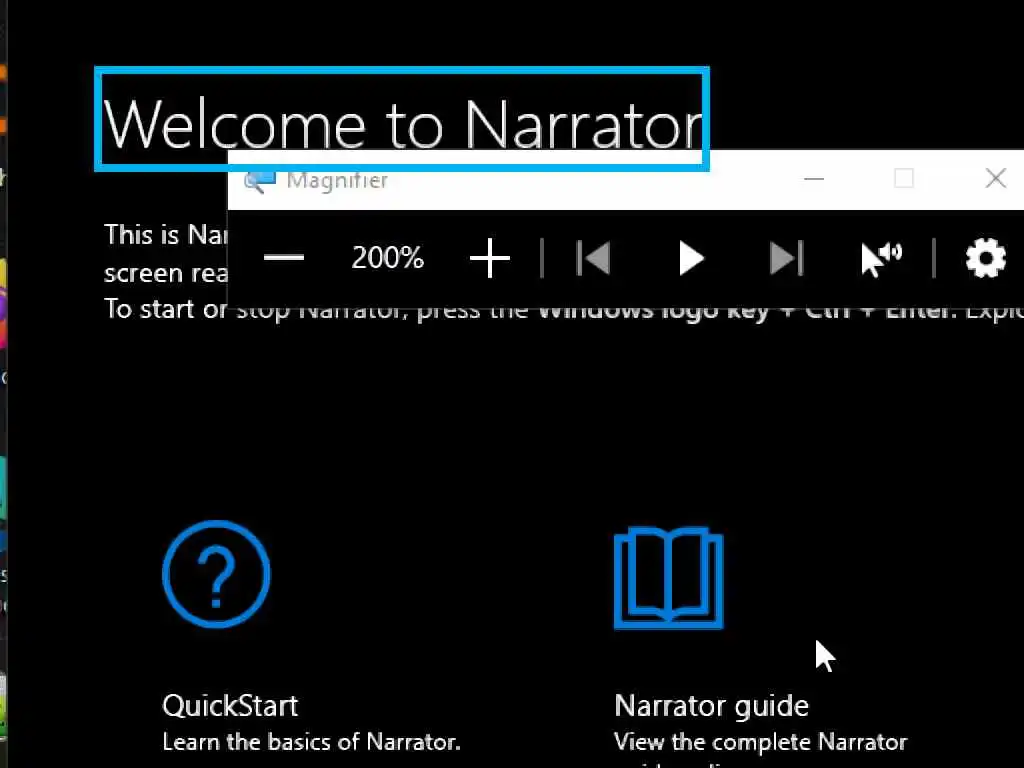Open the QuickStart link
Viewport: 1024px width, 768px height.
pos(230,706)
